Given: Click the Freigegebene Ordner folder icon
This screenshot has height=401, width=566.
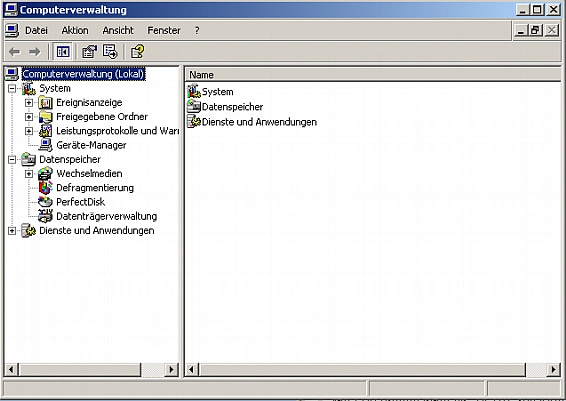Looking at the screenshot, I should coord(45,117).
